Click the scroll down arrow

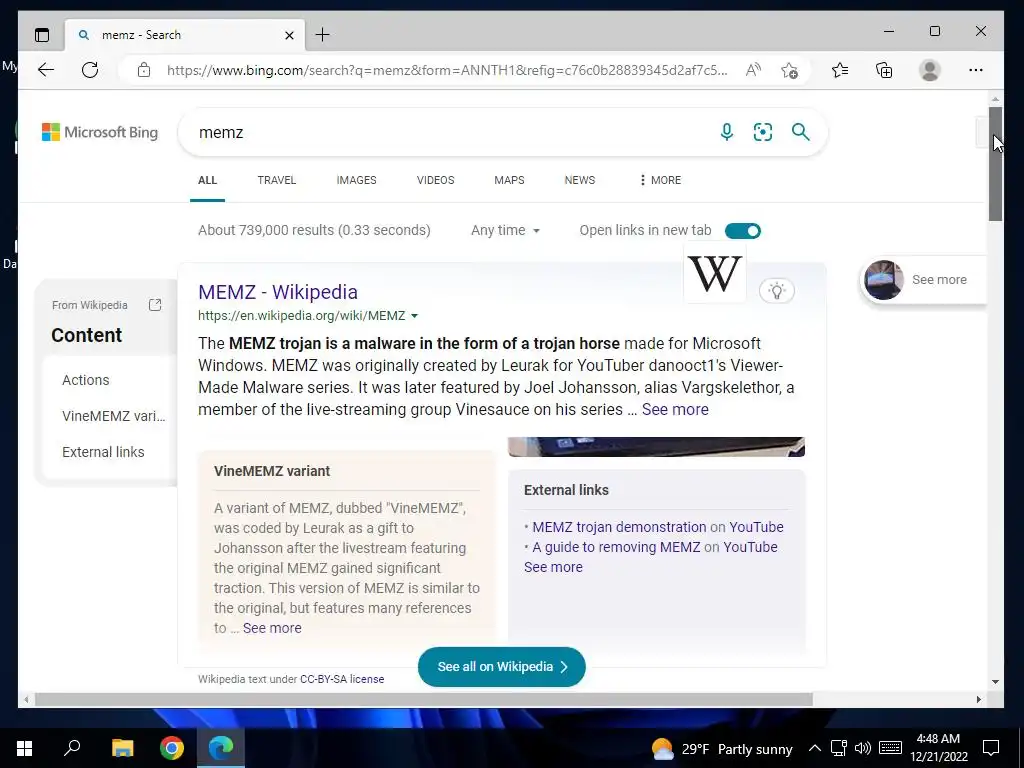995,682
